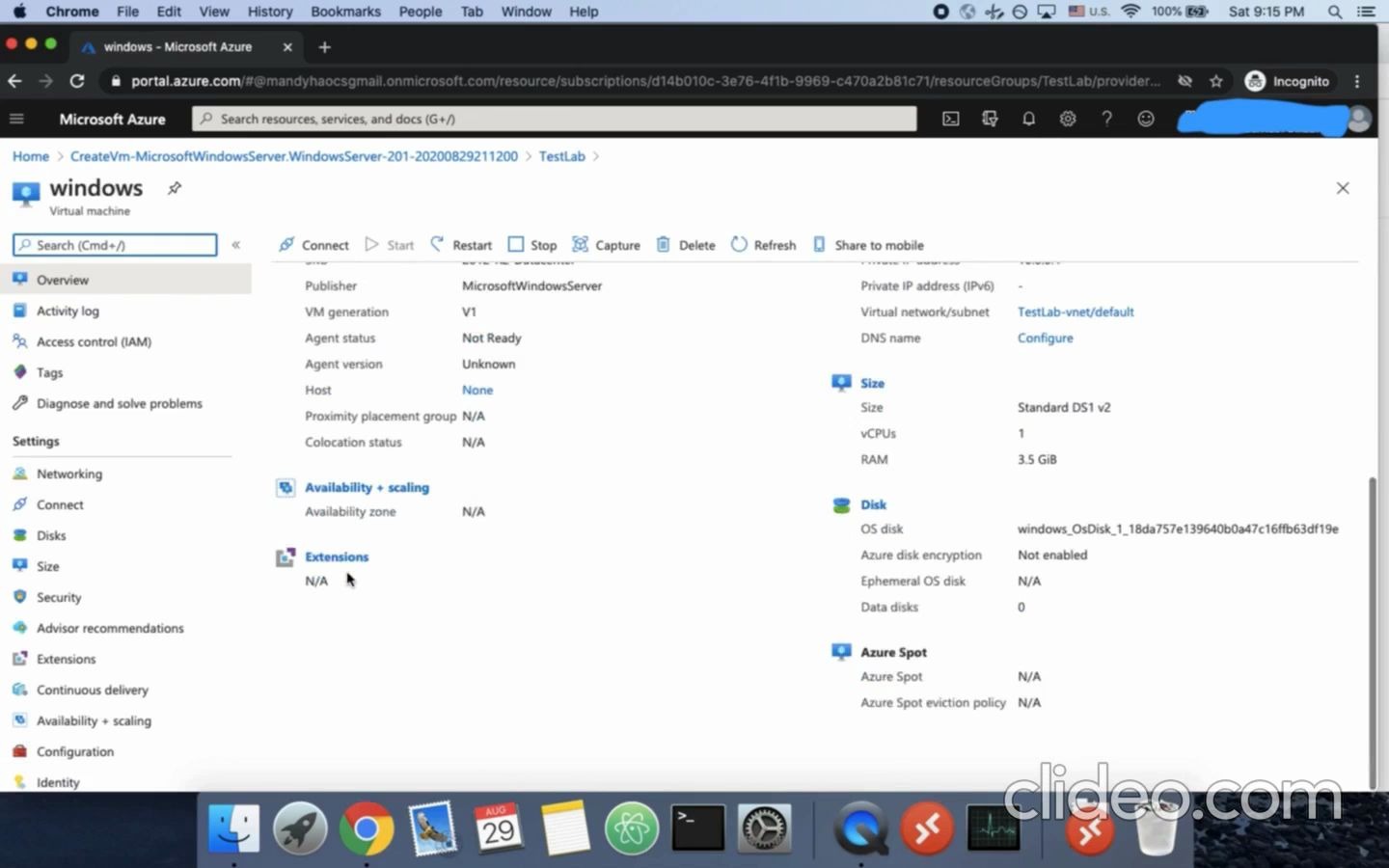Go back in Chrome

(14, 81)
